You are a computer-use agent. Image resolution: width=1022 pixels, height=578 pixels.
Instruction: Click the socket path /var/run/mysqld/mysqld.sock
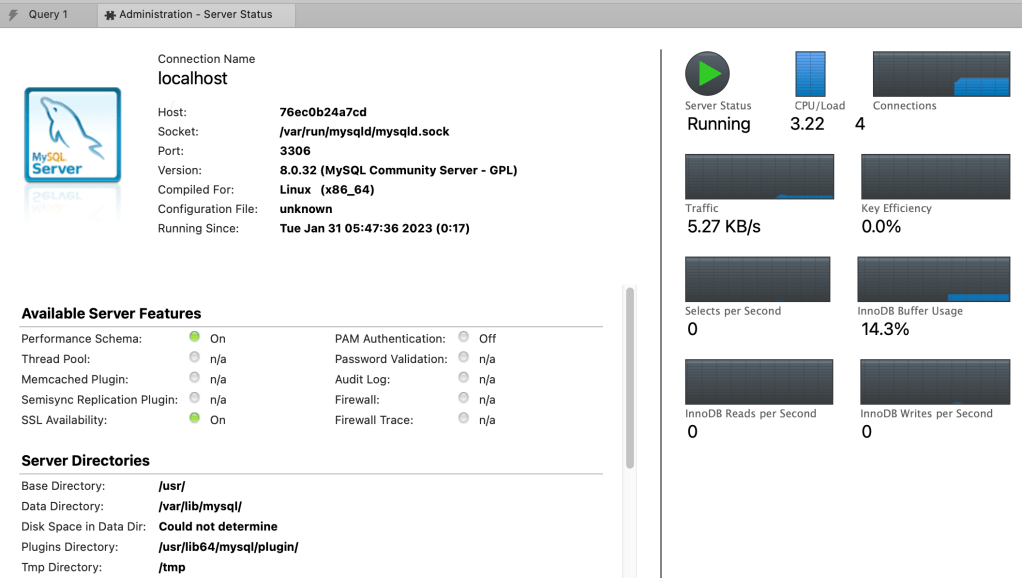click(x=364, y=132)
